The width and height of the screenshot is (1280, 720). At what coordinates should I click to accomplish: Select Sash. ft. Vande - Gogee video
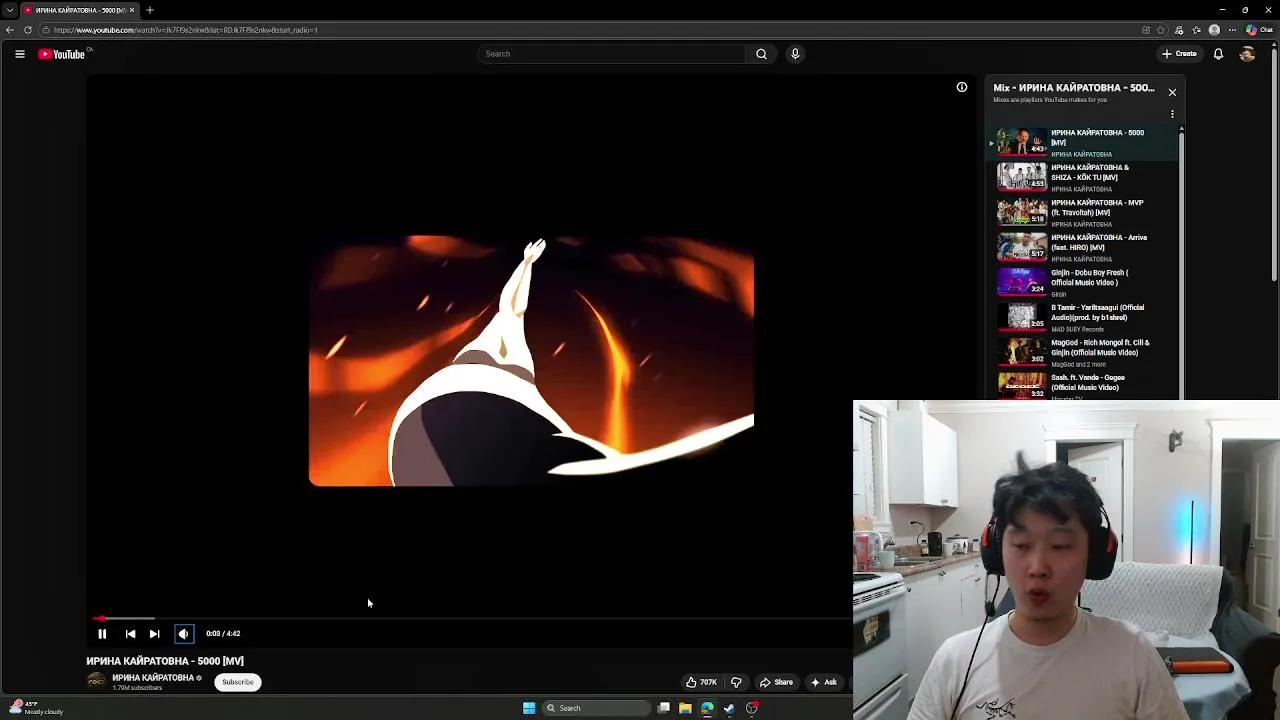point(1085,385)
